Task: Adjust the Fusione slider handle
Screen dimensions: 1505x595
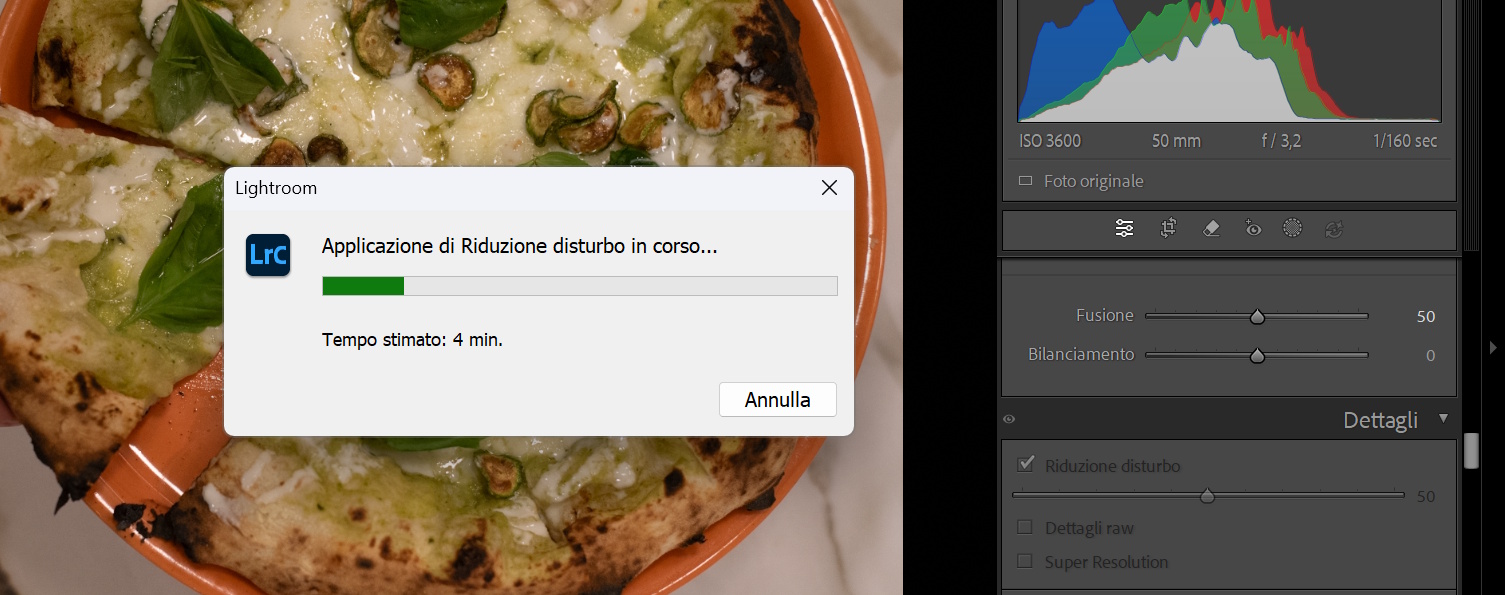Action: (1257, 317)
